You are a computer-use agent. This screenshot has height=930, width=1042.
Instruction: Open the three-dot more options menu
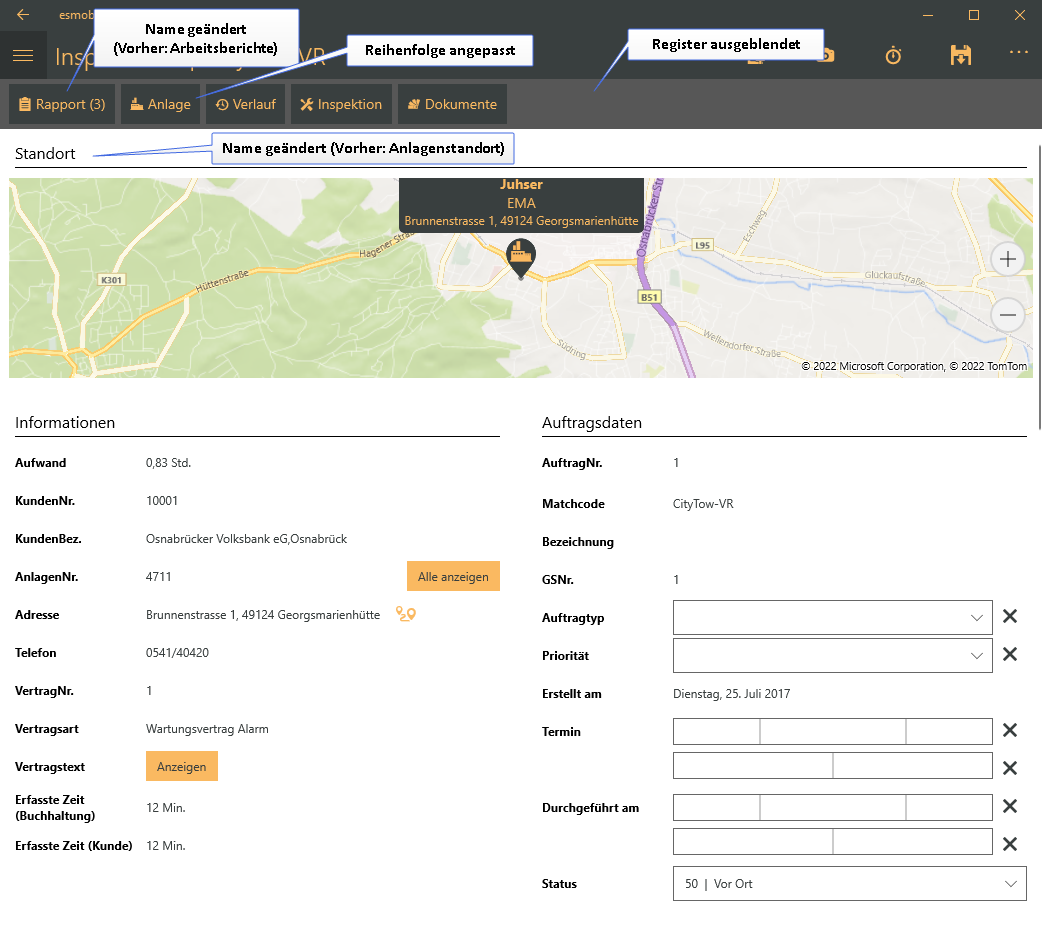(x=1018, y=52)
